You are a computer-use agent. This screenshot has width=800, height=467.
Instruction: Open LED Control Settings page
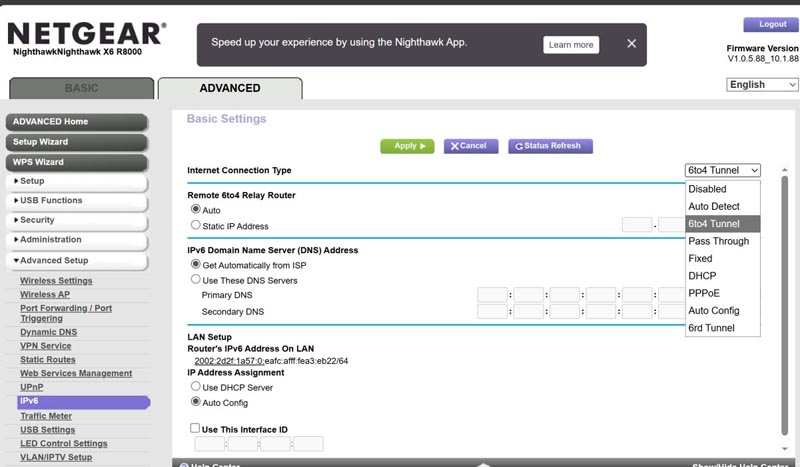(x=64, y=444)
